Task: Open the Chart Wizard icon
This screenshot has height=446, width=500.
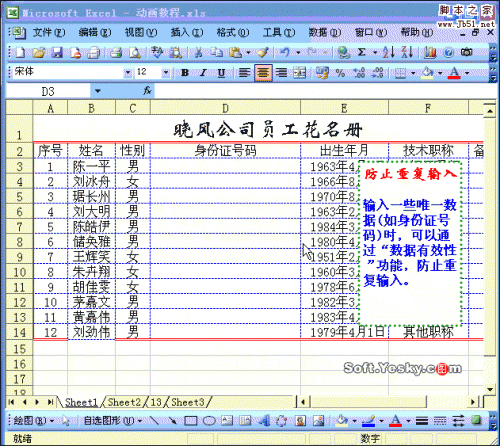Action: point(430,52)
